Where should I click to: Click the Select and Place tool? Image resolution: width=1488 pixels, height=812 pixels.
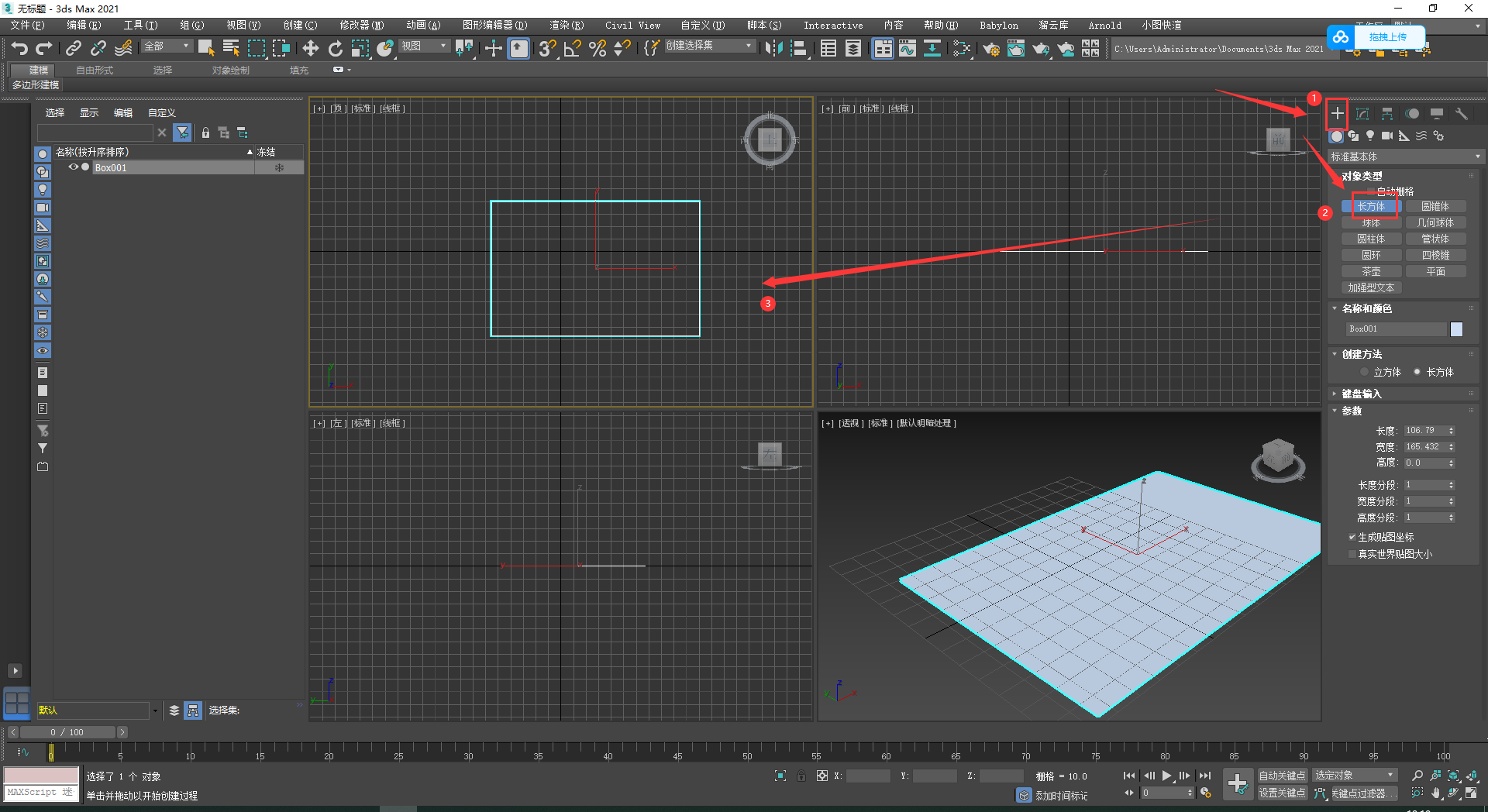tap(385, 49)
